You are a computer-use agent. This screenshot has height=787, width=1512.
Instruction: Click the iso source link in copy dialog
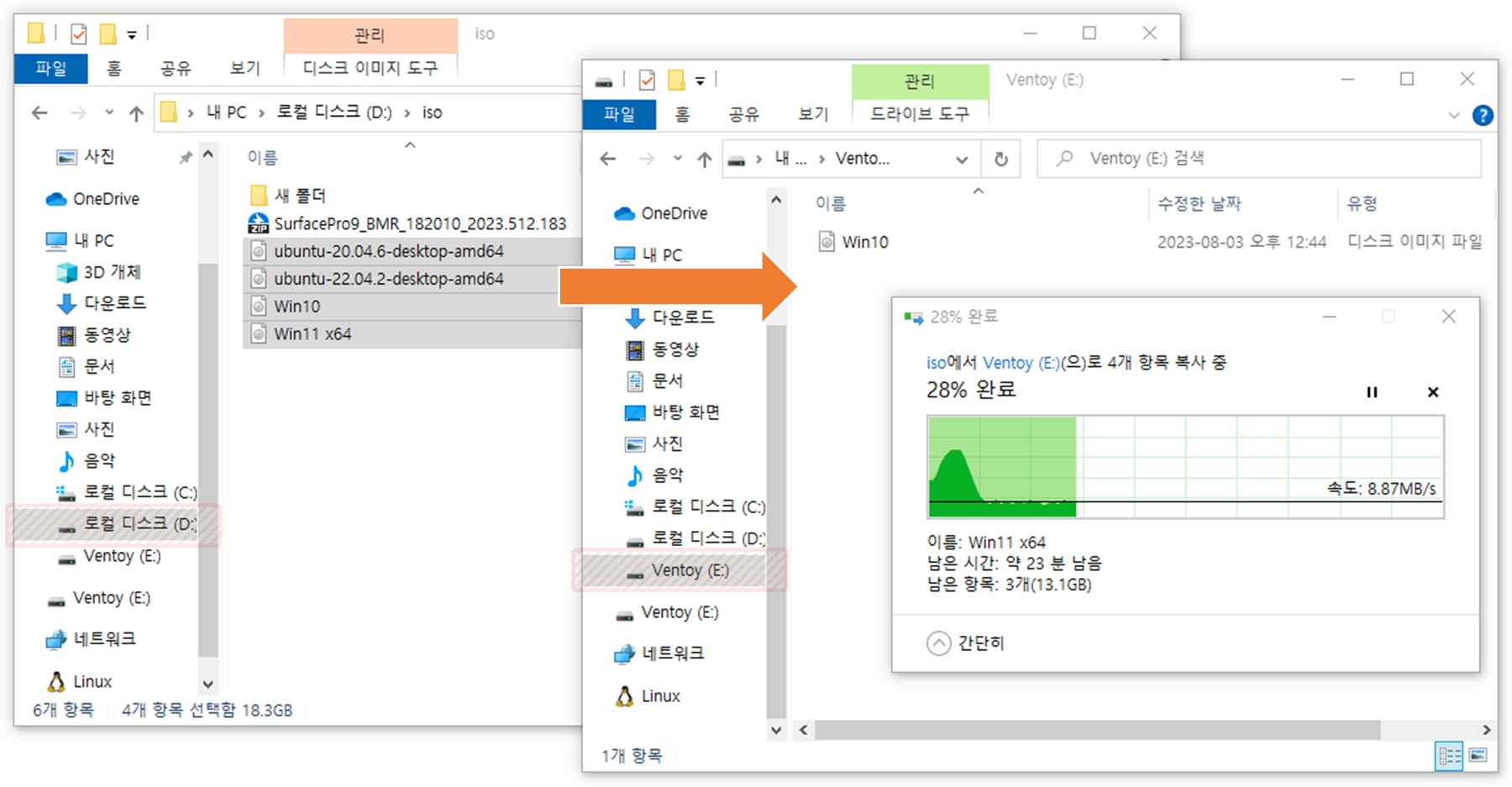tap(936, 363)
